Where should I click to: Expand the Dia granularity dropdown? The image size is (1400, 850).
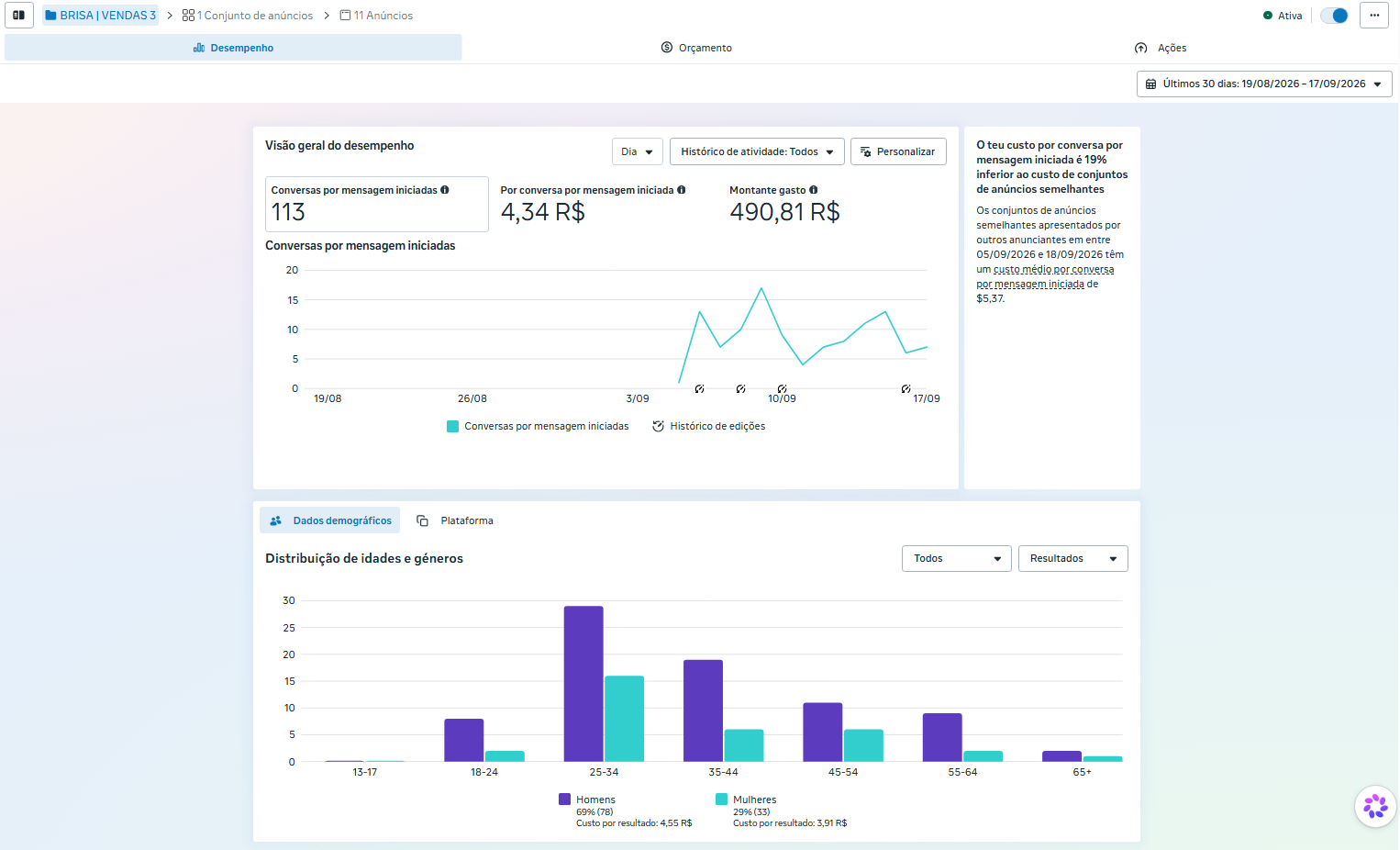pos(638,151)
